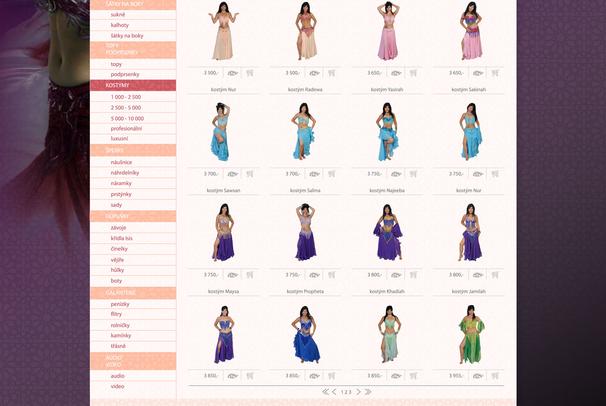Add kostým Khadijah to the cart
Image resolution: width=606 pixels, height=406 pixels.
point(413,275)
